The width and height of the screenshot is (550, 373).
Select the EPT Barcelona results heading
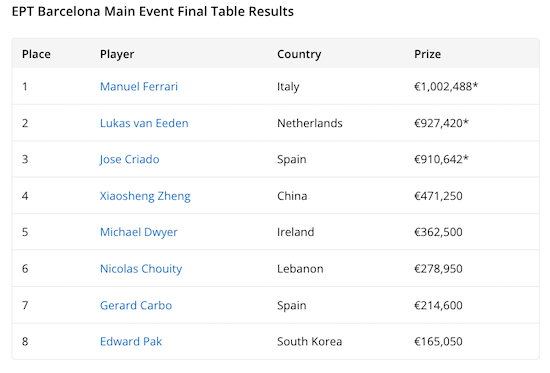pos(153,12)
